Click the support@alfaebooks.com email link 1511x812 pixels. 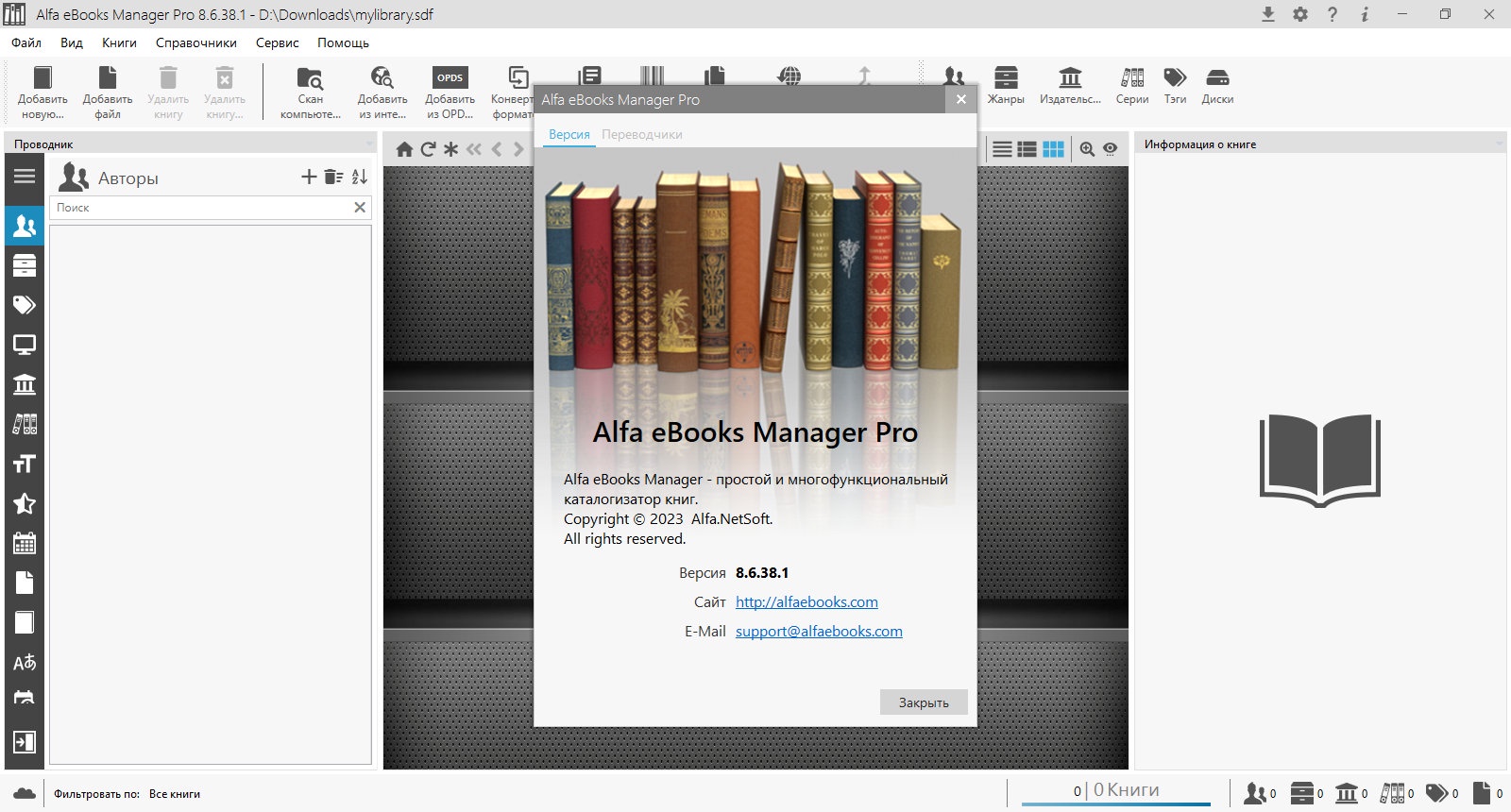pyautogui.click(x=819, y=631)
